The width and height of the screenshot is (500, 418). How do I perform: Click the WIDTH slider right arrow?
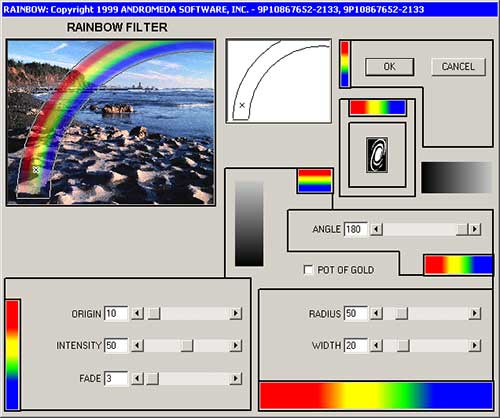[475, 345]
